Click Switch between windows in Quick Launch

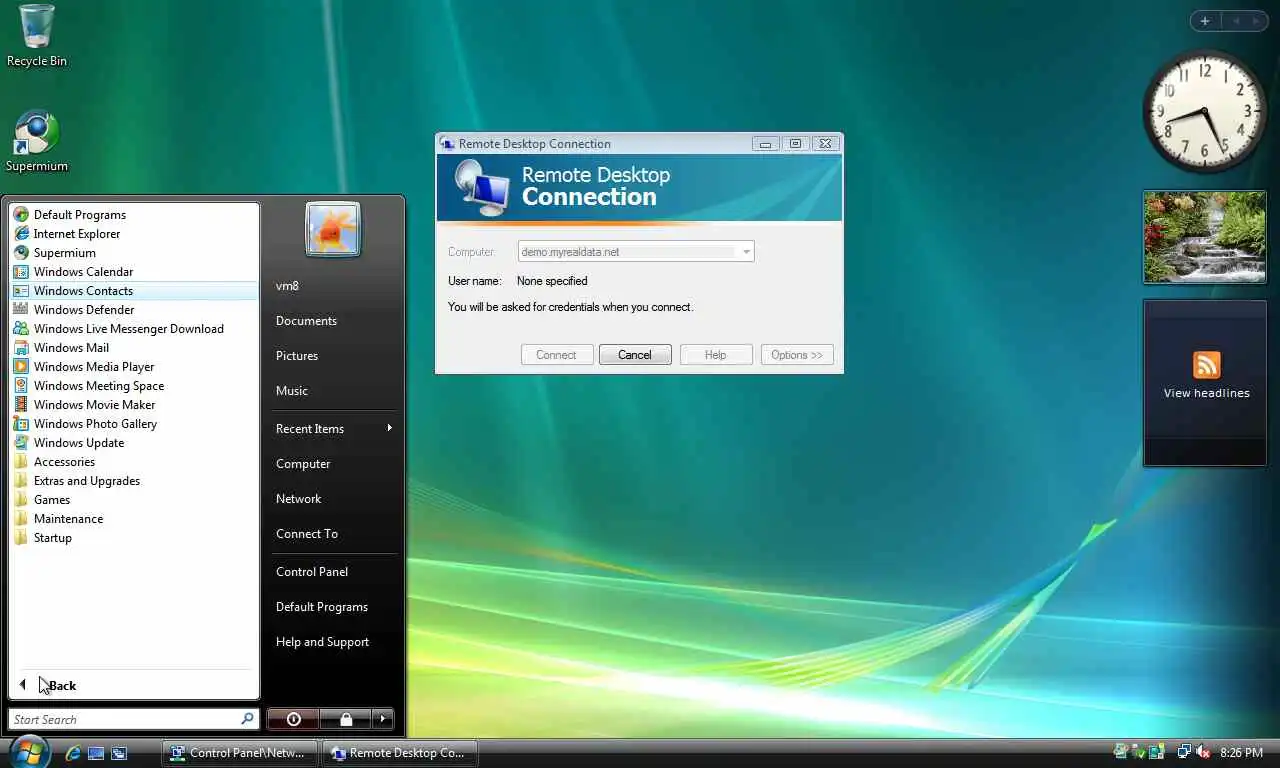pyautogui.click(x=119, y=753)
